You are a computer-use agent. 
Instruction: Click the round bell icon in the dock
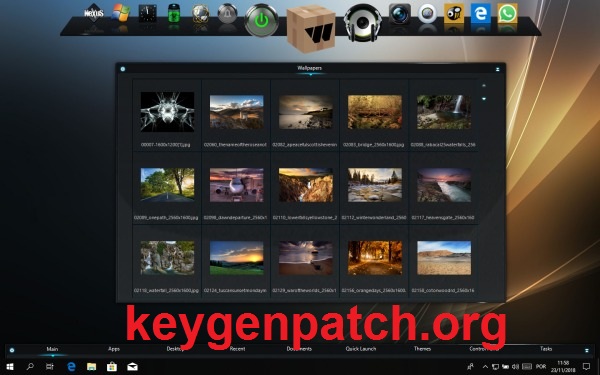(227, 14)
